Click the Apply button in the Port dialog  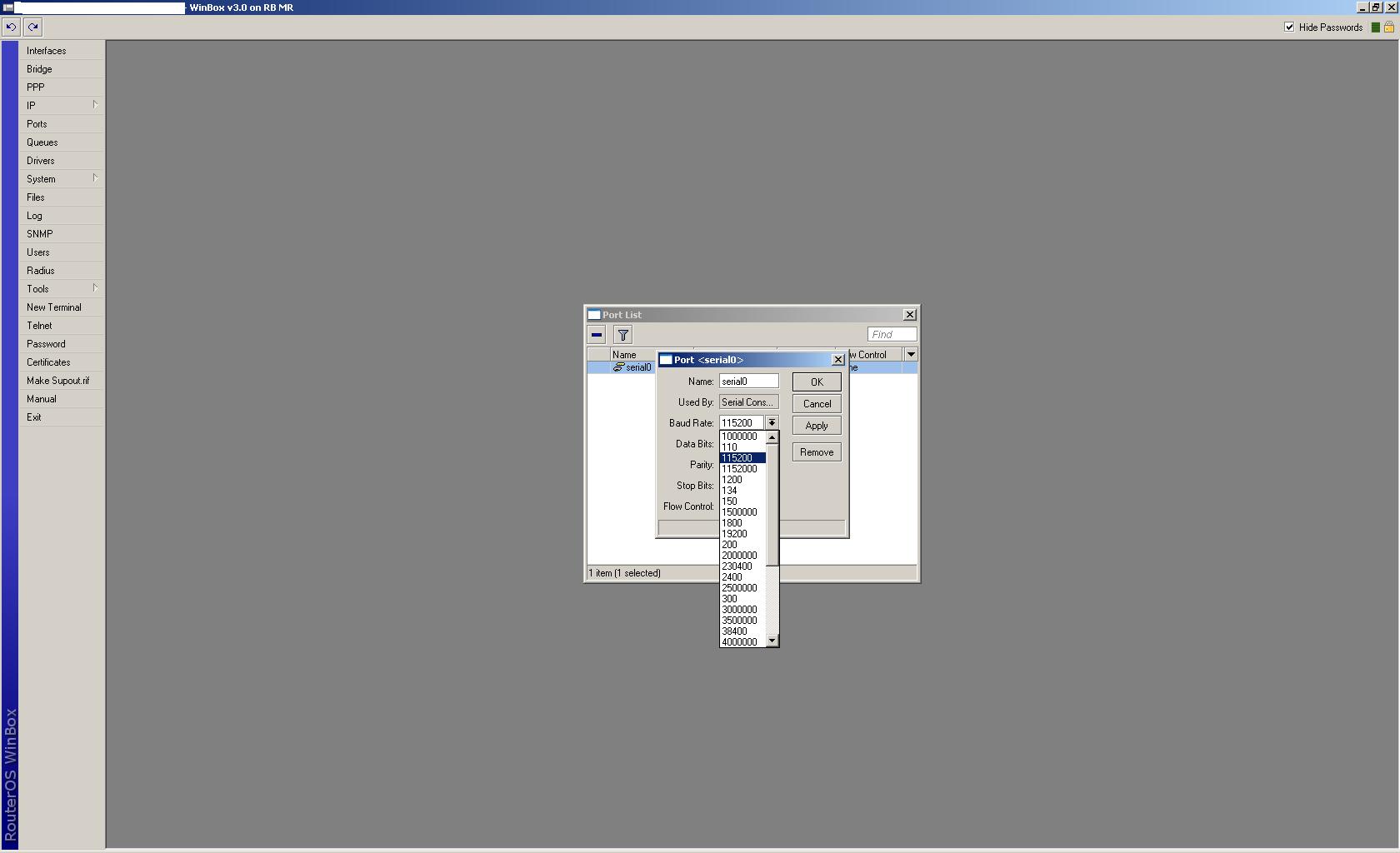click(816, 425)
